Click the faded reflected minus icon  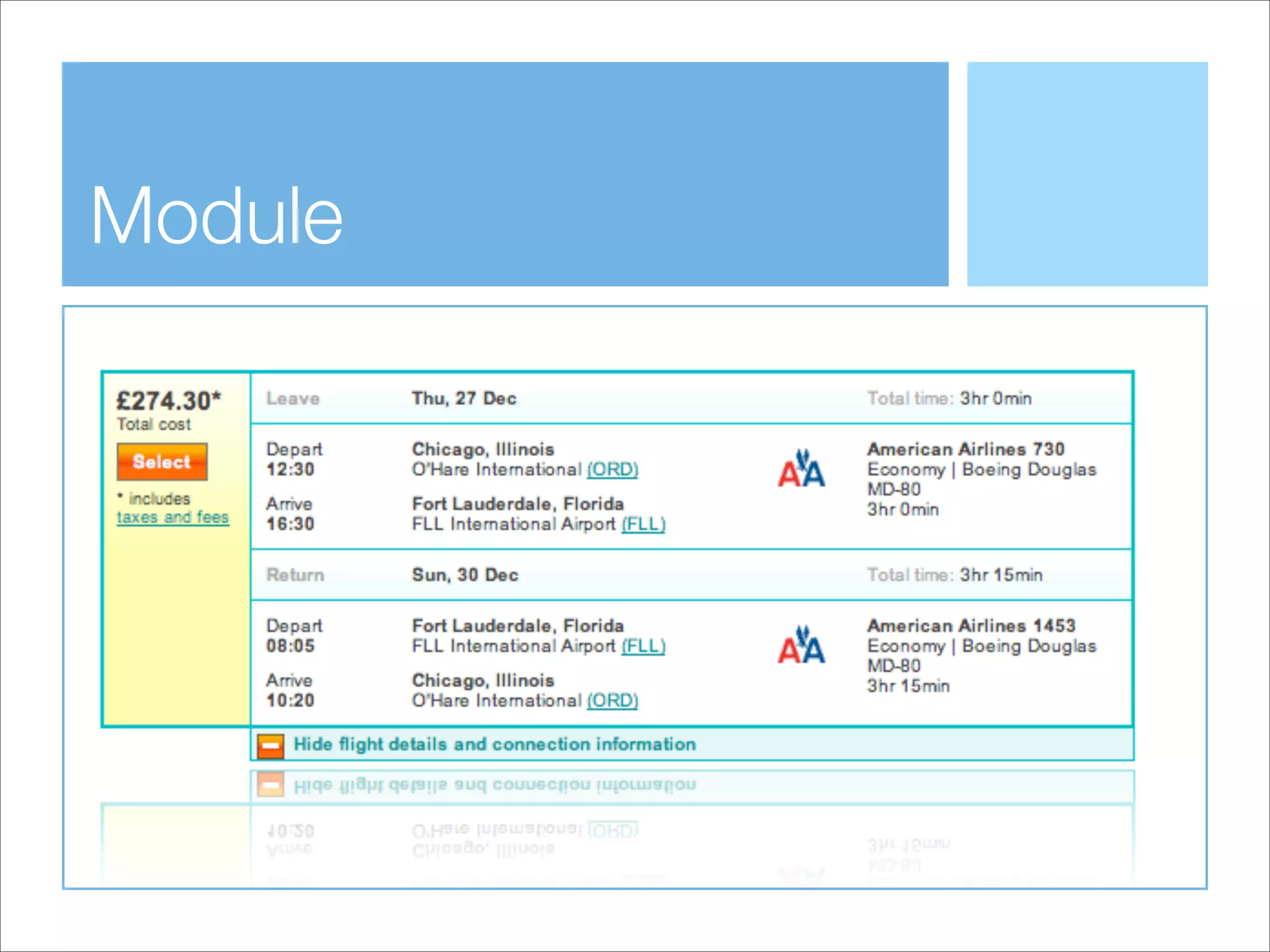click(271, 785)
